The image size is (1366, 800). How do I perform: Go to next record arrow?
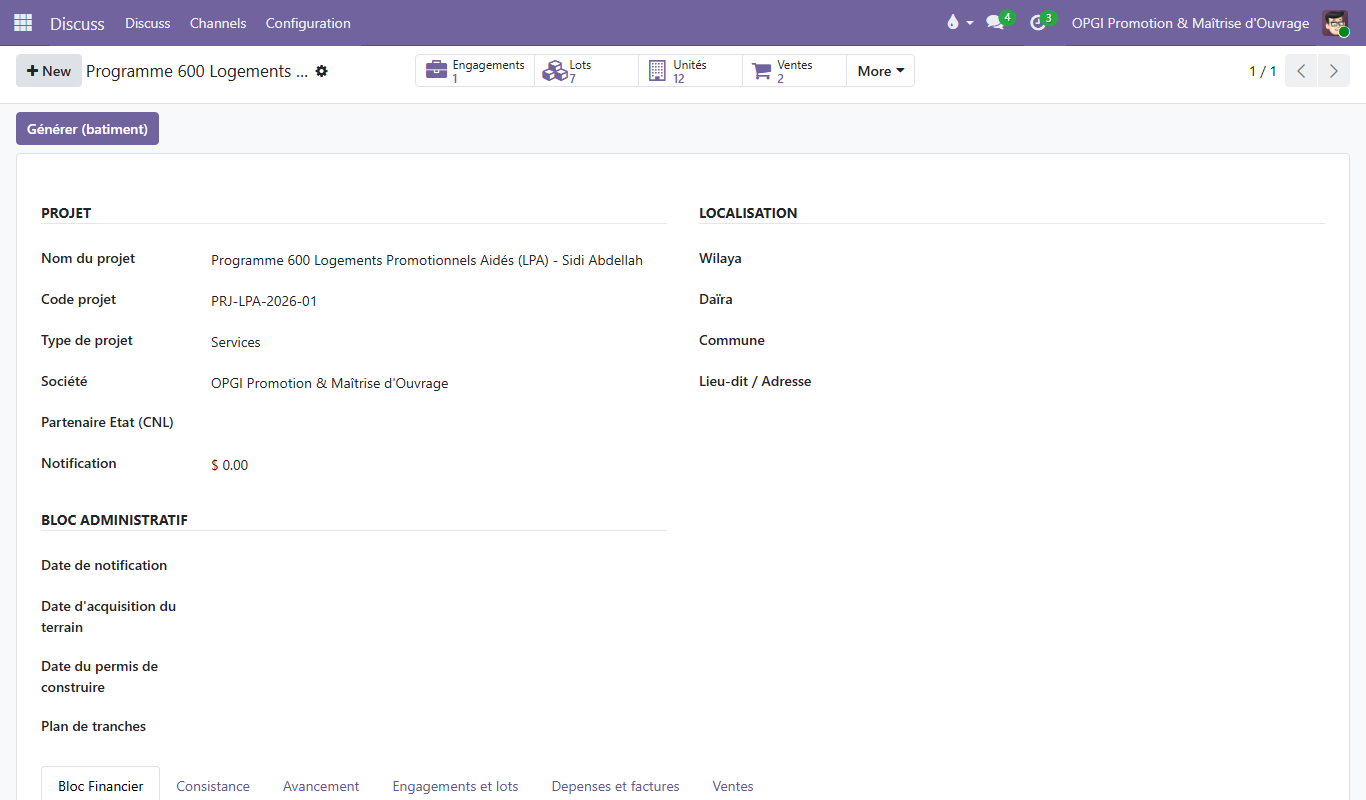pyautogui.click(x=1333, y=71)
